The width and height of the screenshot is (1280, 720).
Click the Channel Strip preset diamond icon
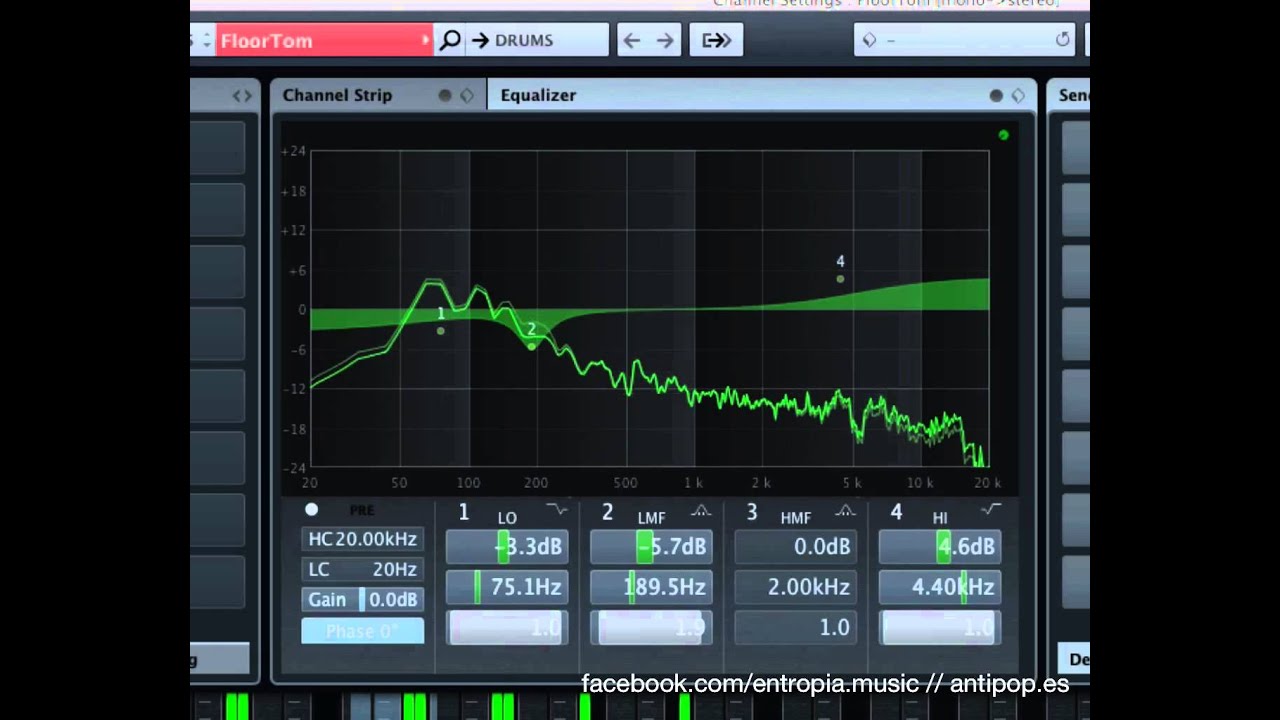467,95
